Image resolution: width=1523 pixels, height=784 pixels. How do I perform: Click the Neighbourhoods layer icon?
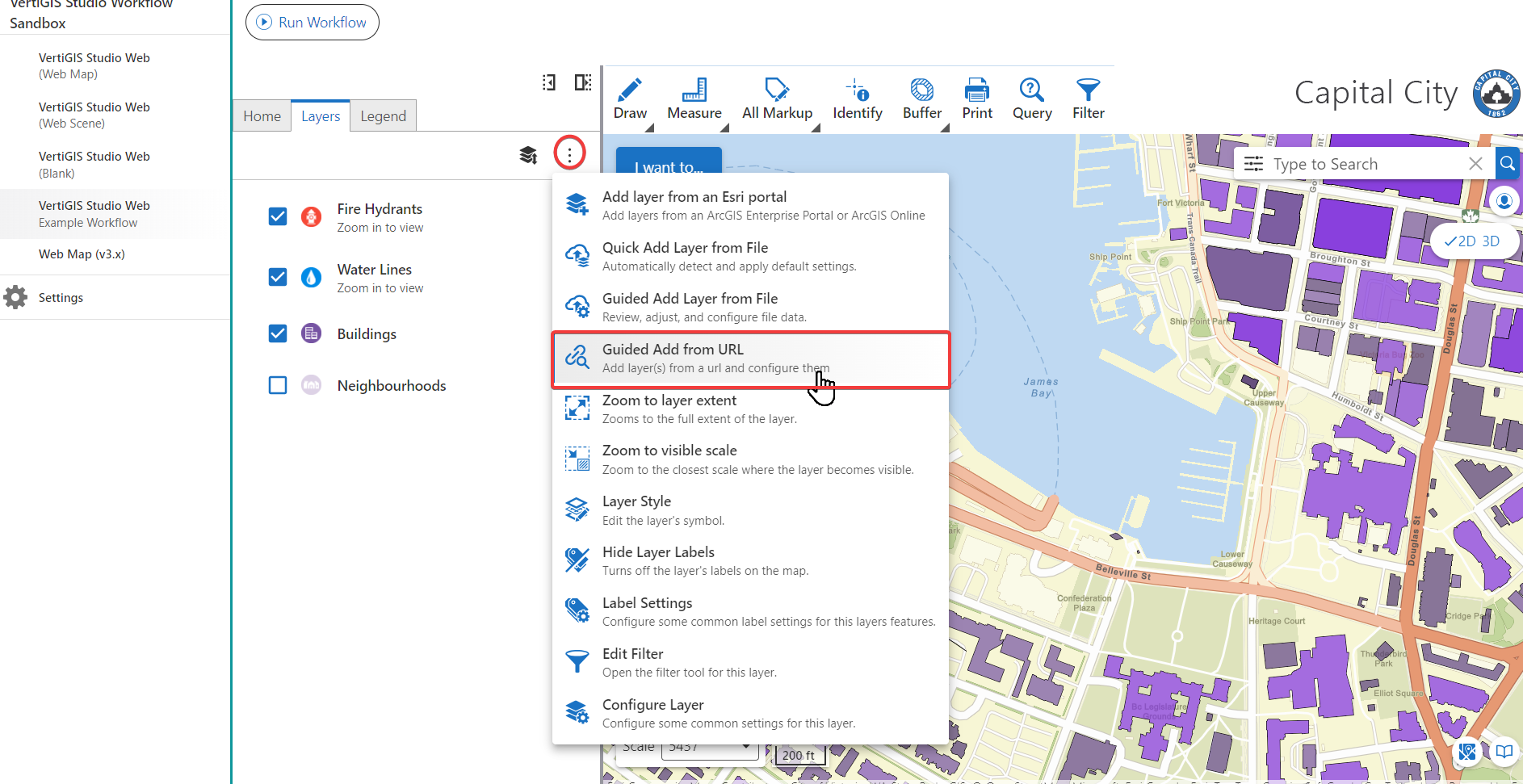[311, 385]
